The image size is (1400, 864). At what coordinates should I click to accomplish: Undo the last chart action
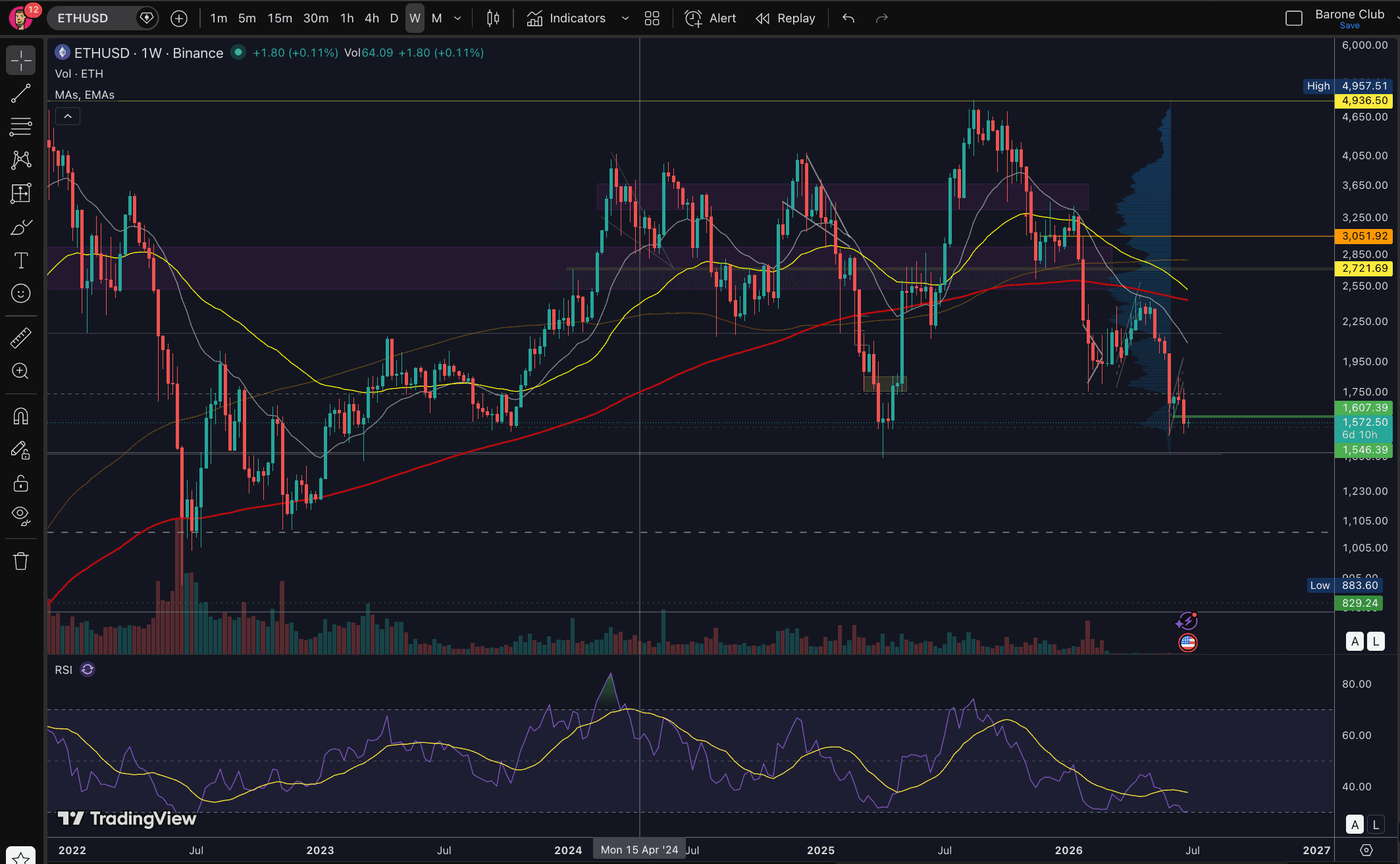848,18
